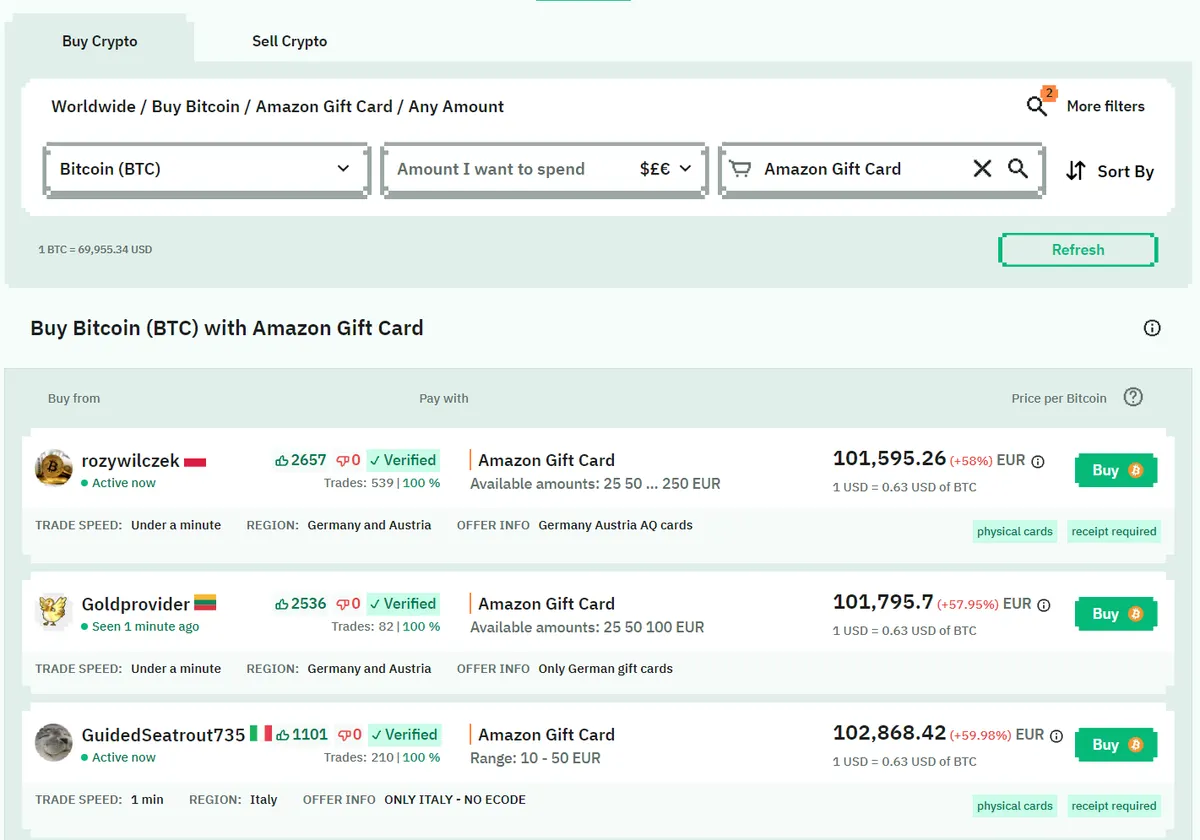The height and width of the screenshot is (840, 1200).
Task: Click the Sort By arrows icon
Action: click(1076, 171)
